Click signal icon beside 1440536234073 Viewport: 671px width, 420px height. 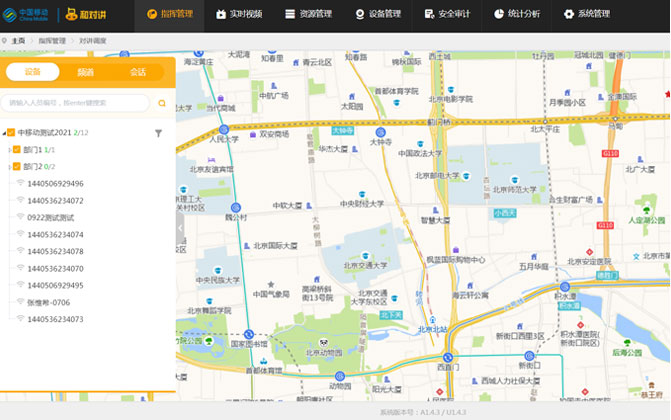tap(20, 318)
